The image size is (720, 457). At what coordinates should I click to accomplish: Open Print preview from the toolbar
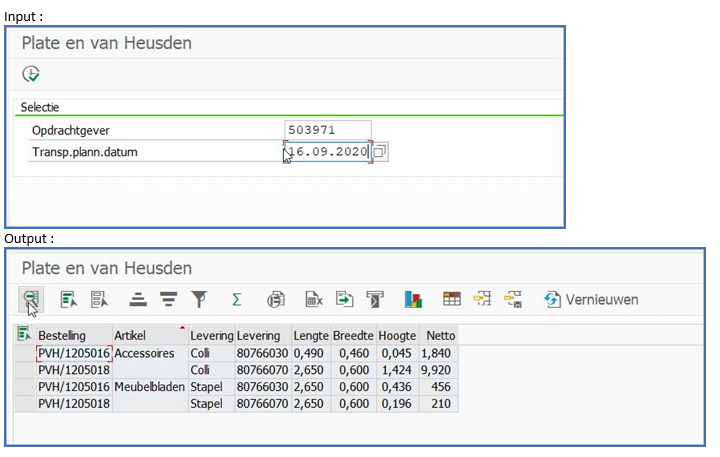[x=276, y=300]
